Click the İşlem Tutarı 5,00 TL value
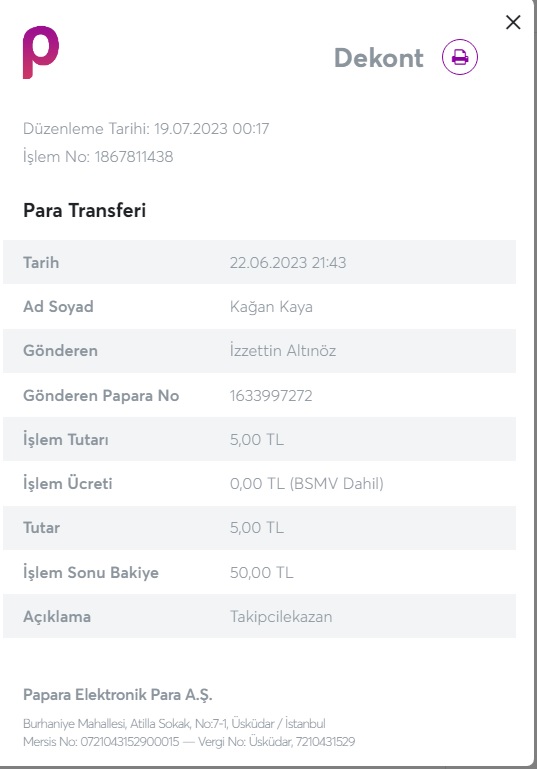 coord(256,439)
